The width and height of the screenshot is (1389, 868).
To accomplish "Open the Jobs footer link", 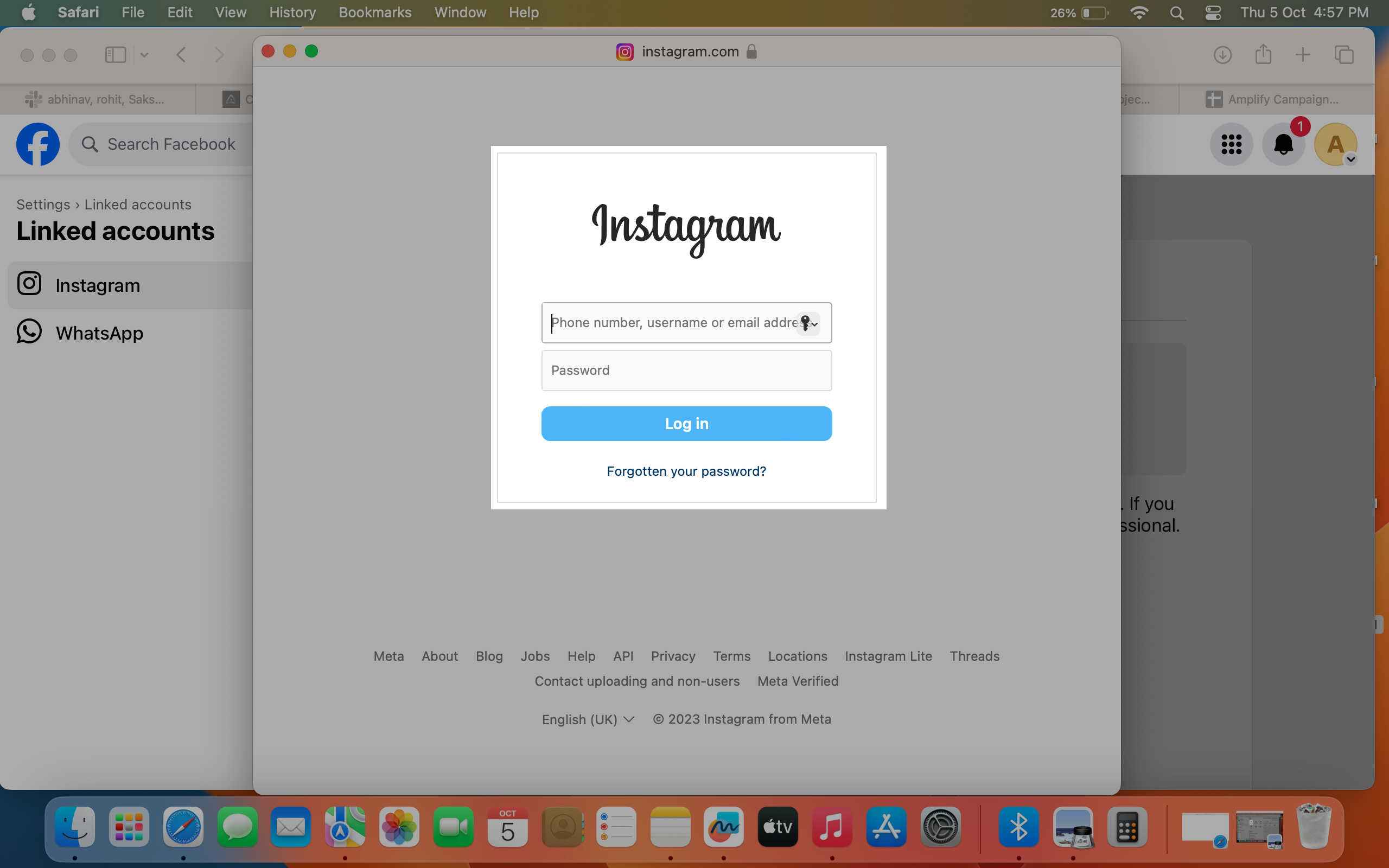I will click(535, 656).
